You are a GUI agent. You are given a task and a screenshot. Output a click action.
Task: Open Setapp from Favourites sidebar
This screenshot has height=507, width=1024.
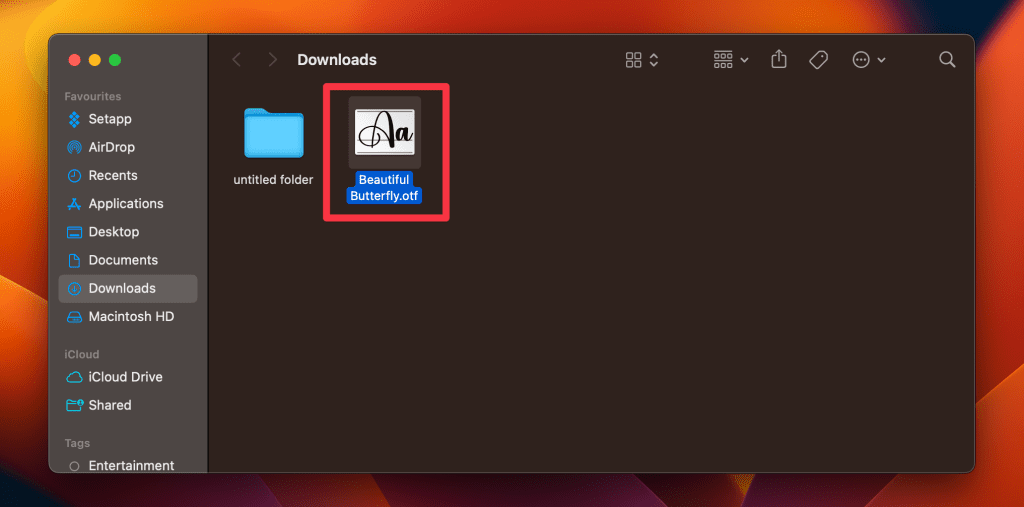[110, 119]
